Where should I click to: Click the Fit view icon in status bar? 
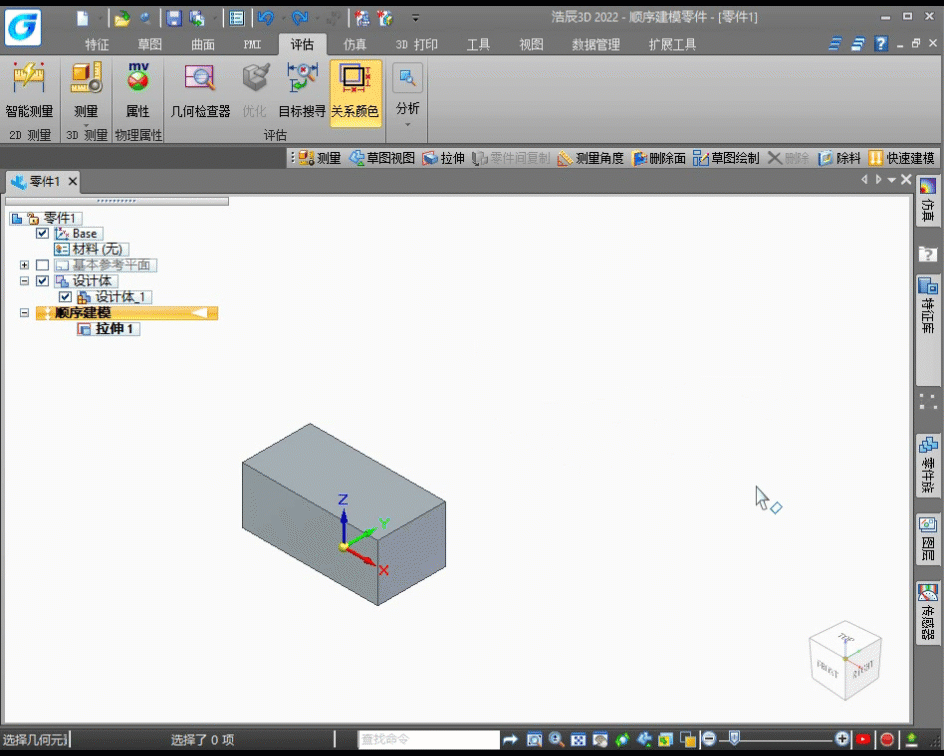pyautogui.click(x=578, y=739)
